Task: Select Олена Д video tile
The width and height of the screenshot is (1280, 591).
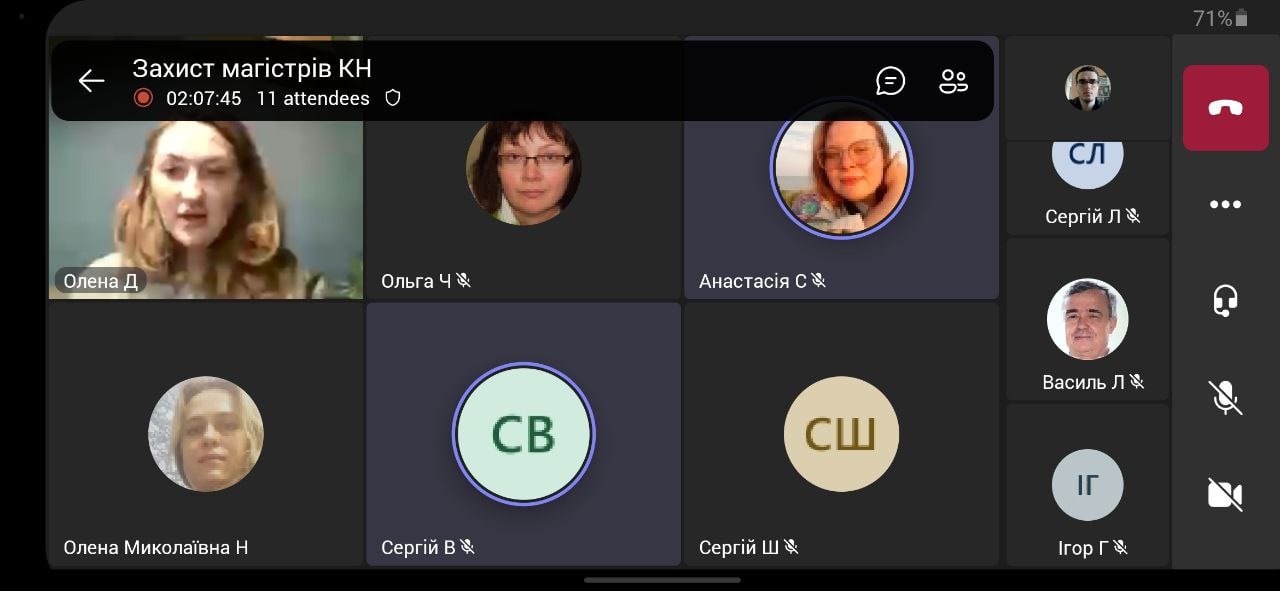Action: click(x=206, y=168)
